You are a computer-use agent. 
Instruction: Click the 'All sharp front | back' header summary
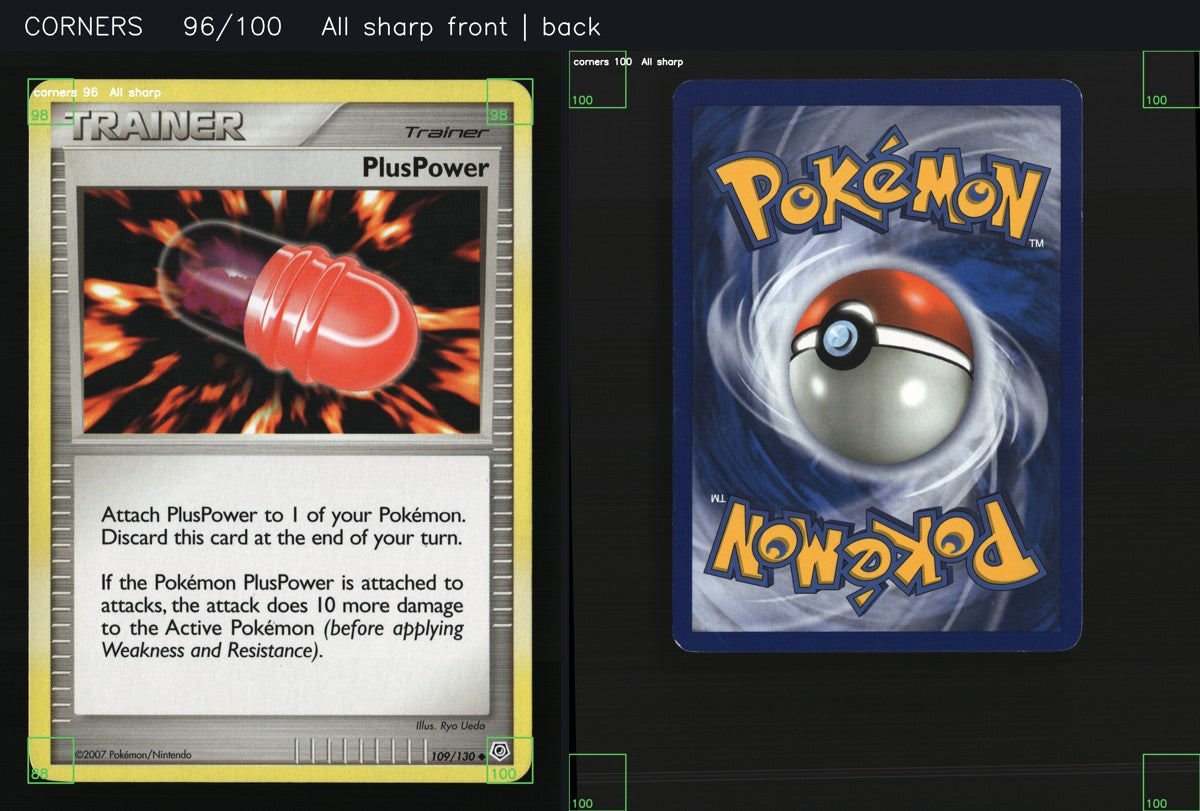(x=461, y=27)
